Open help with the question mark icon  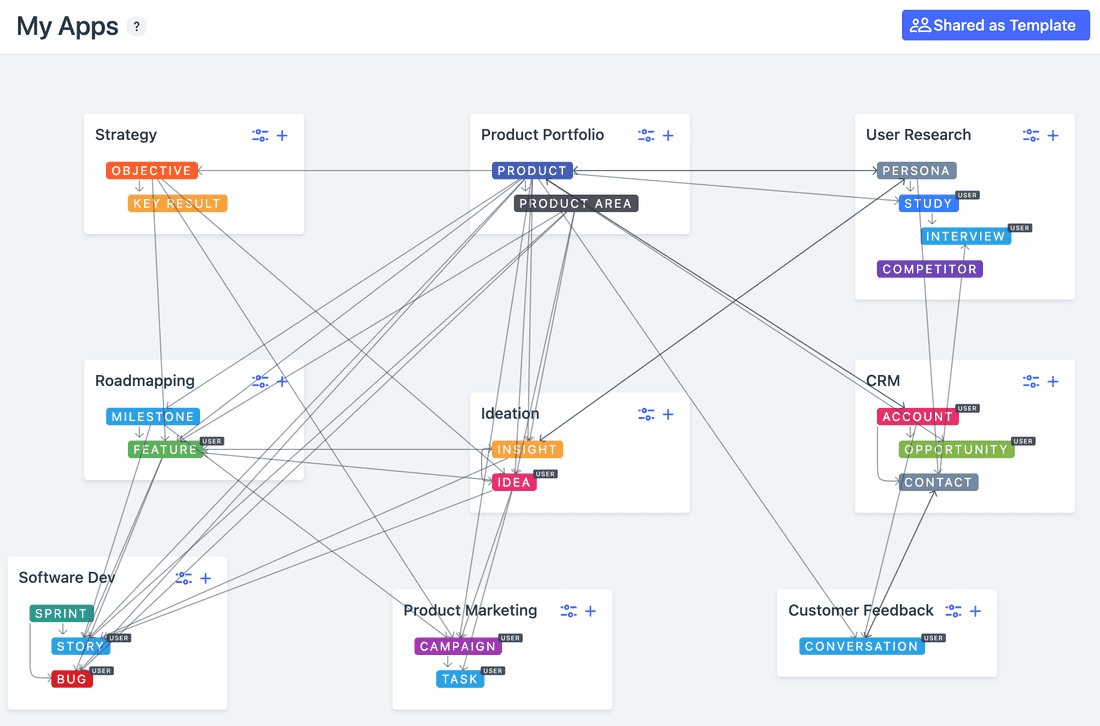pos(136,26)
